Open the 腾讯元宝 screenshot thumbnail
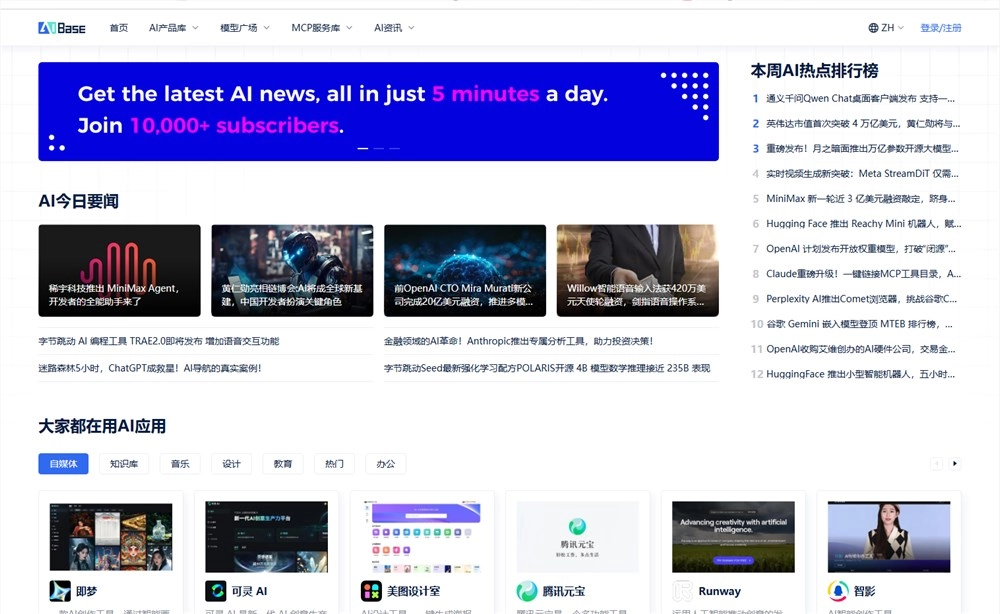Image resolution: width=1000 pixels, height=614 pixels. click(x=578, y=536)
